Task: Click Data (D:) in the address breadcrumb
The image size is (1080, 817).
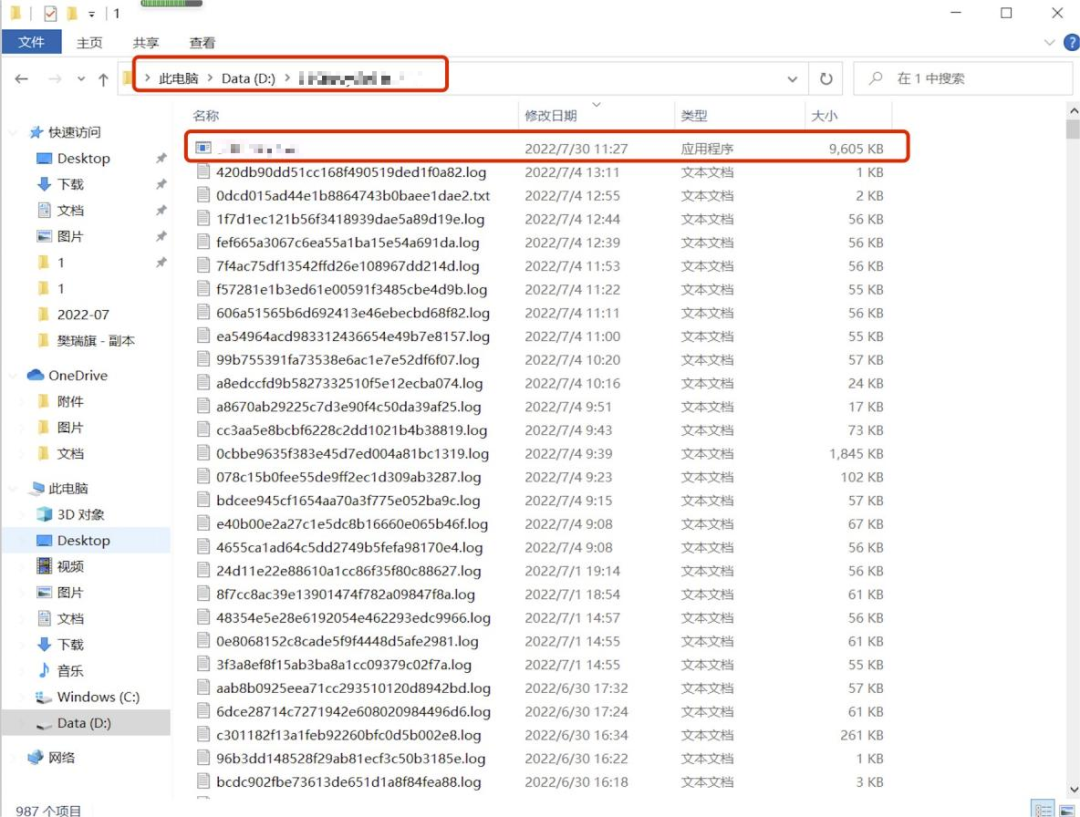Action: click(x=248, y=78)
